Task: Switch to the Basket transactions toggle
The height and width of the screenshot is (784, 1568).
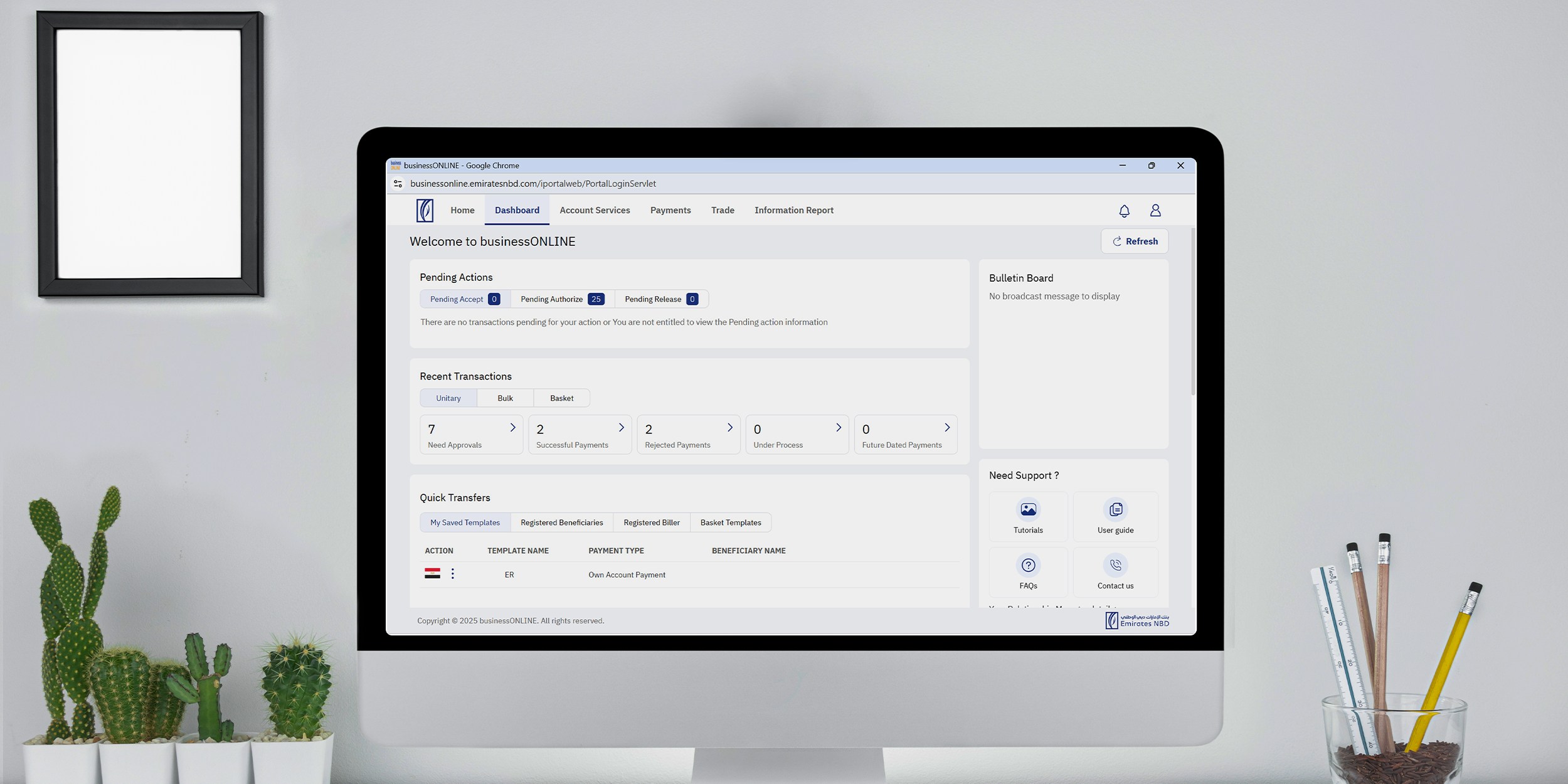Action: pos(561,398)
